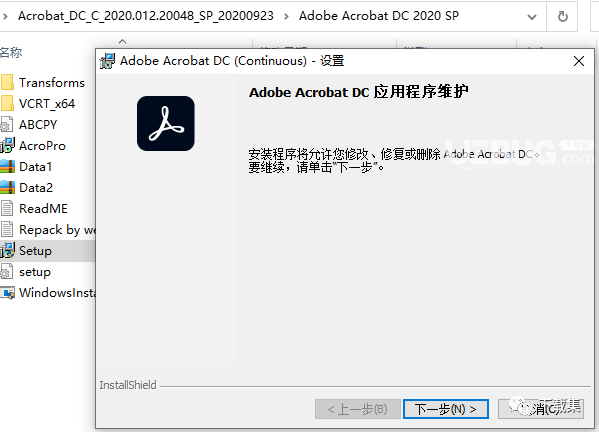Select the ABCPY file icon
Screen dimensions: 599x432
point(6,125)
